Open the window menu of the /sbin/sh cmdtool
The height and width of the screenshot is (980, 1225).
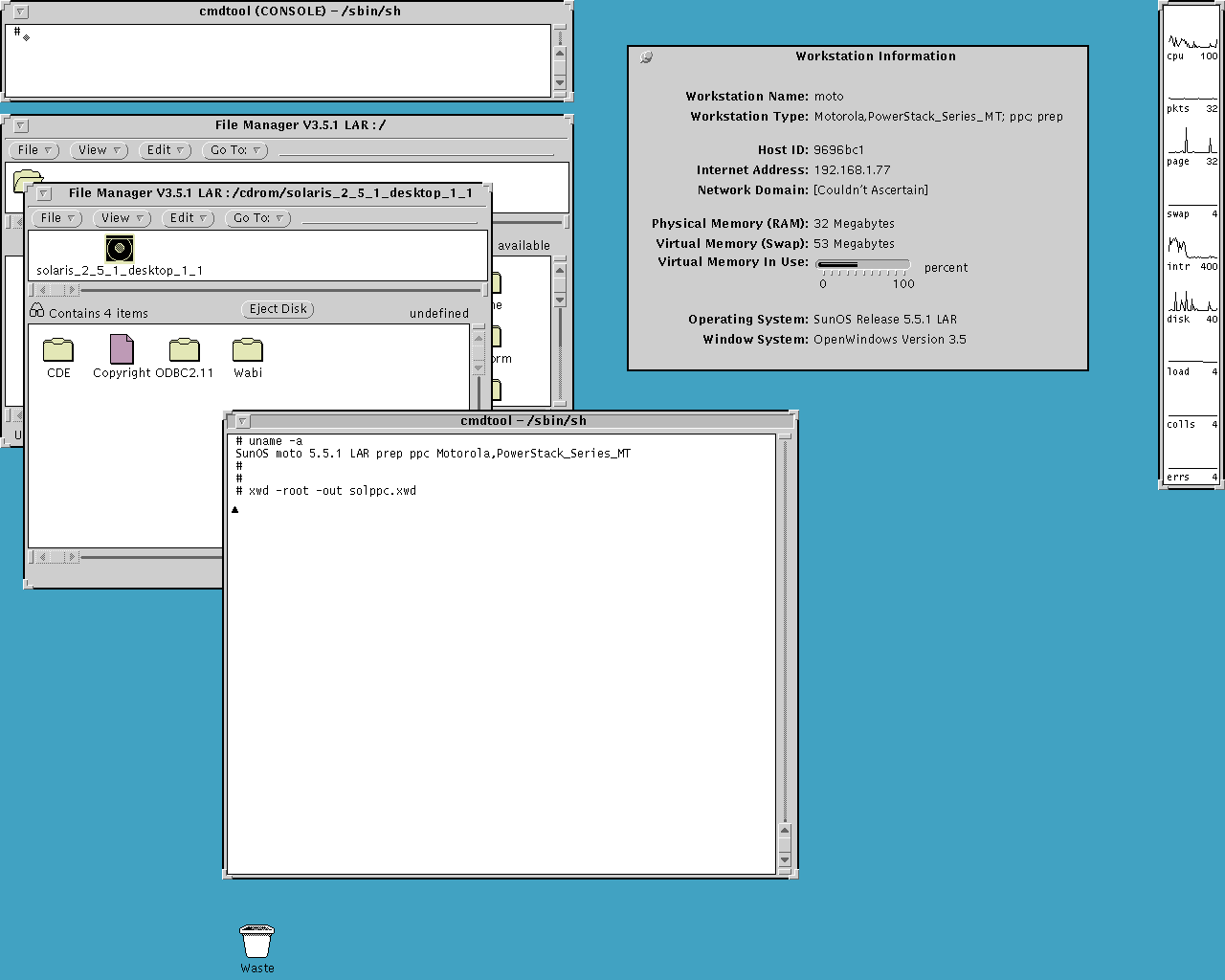pos(243,421)
